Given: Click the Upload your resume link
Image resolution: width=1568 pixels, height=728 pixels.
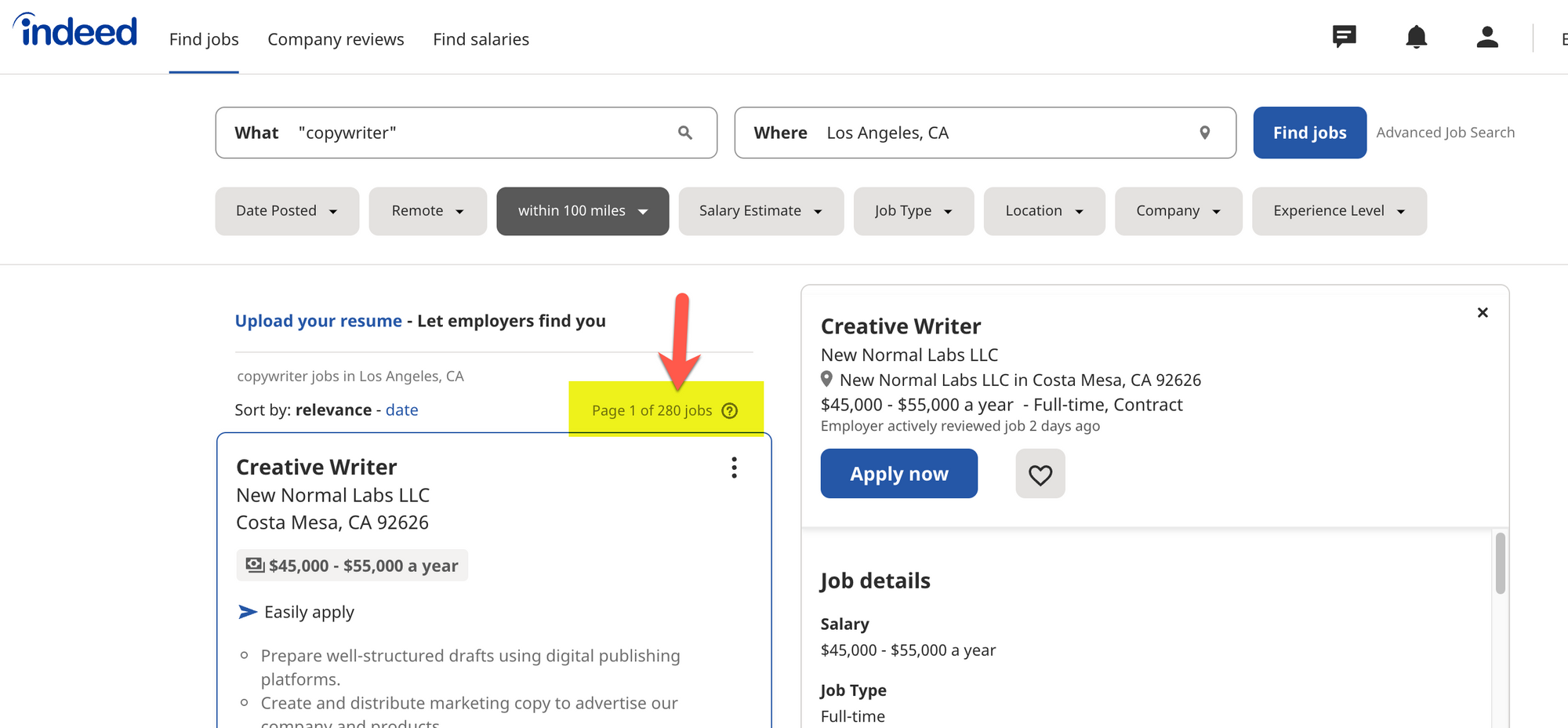Looking at the screenshot, I should click(x=318, y=321).
